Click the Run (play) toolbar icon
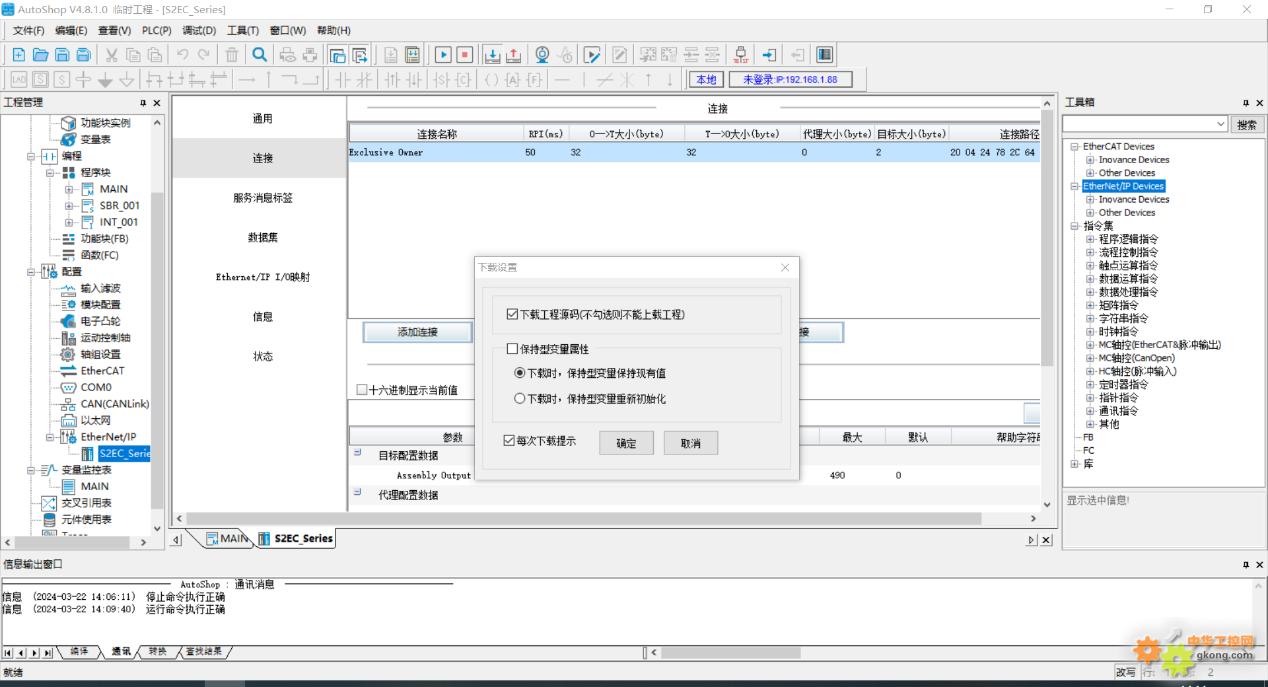This screenshot has height=687, width=1268. click(x=443, y=55)
